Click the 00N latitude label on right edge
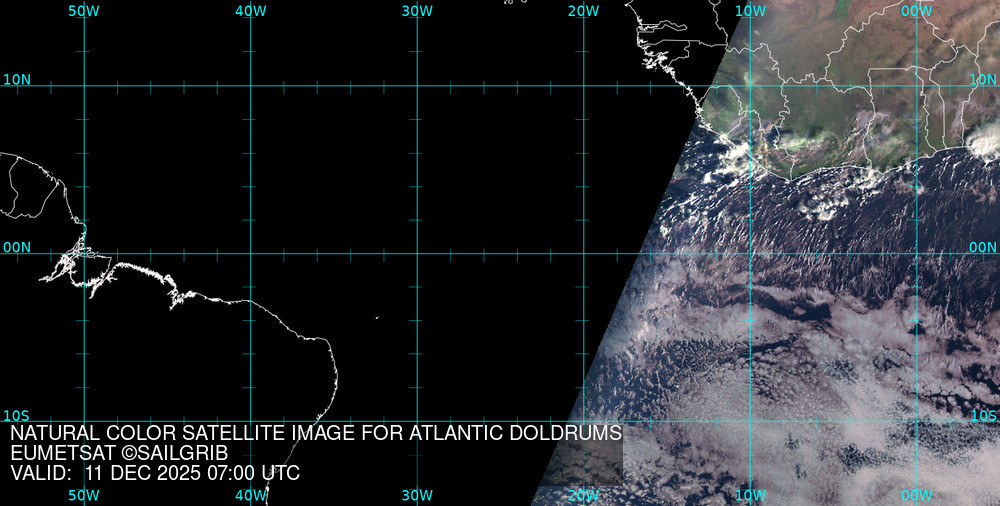The image size is (1000, 506). (x=983, y=247)
